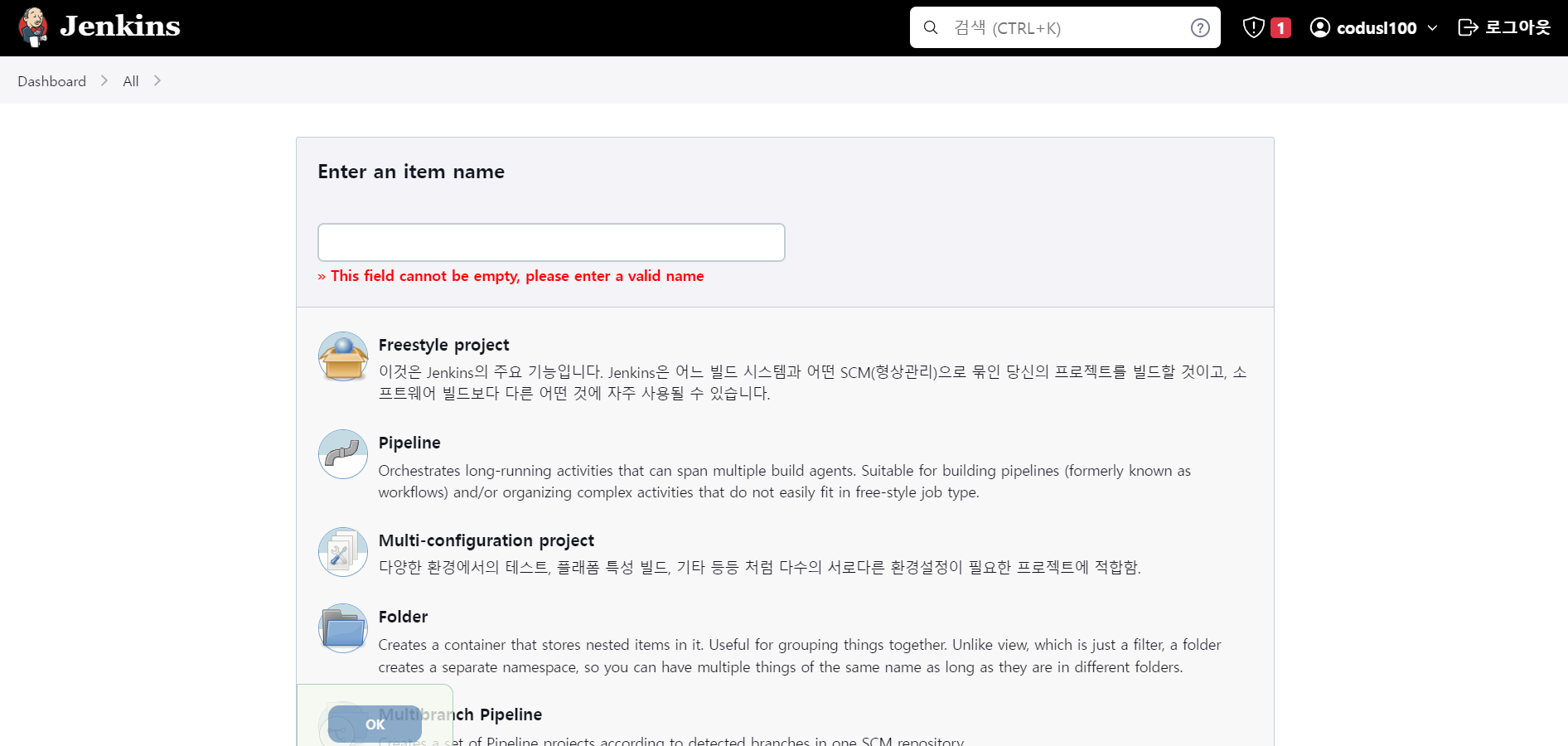
Task: Open the codusl100 user profile link
Action: click(x=1377, y=28)
